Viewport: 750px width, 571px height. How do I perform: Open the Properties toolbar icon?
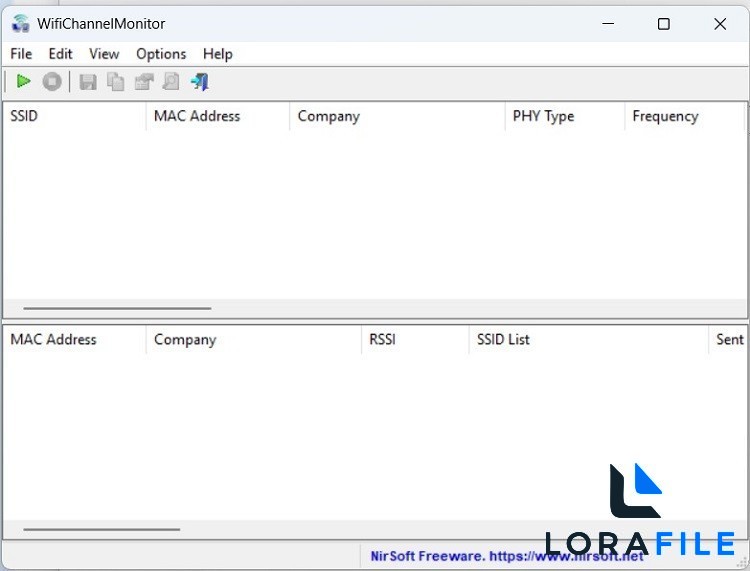pos(143,82)
